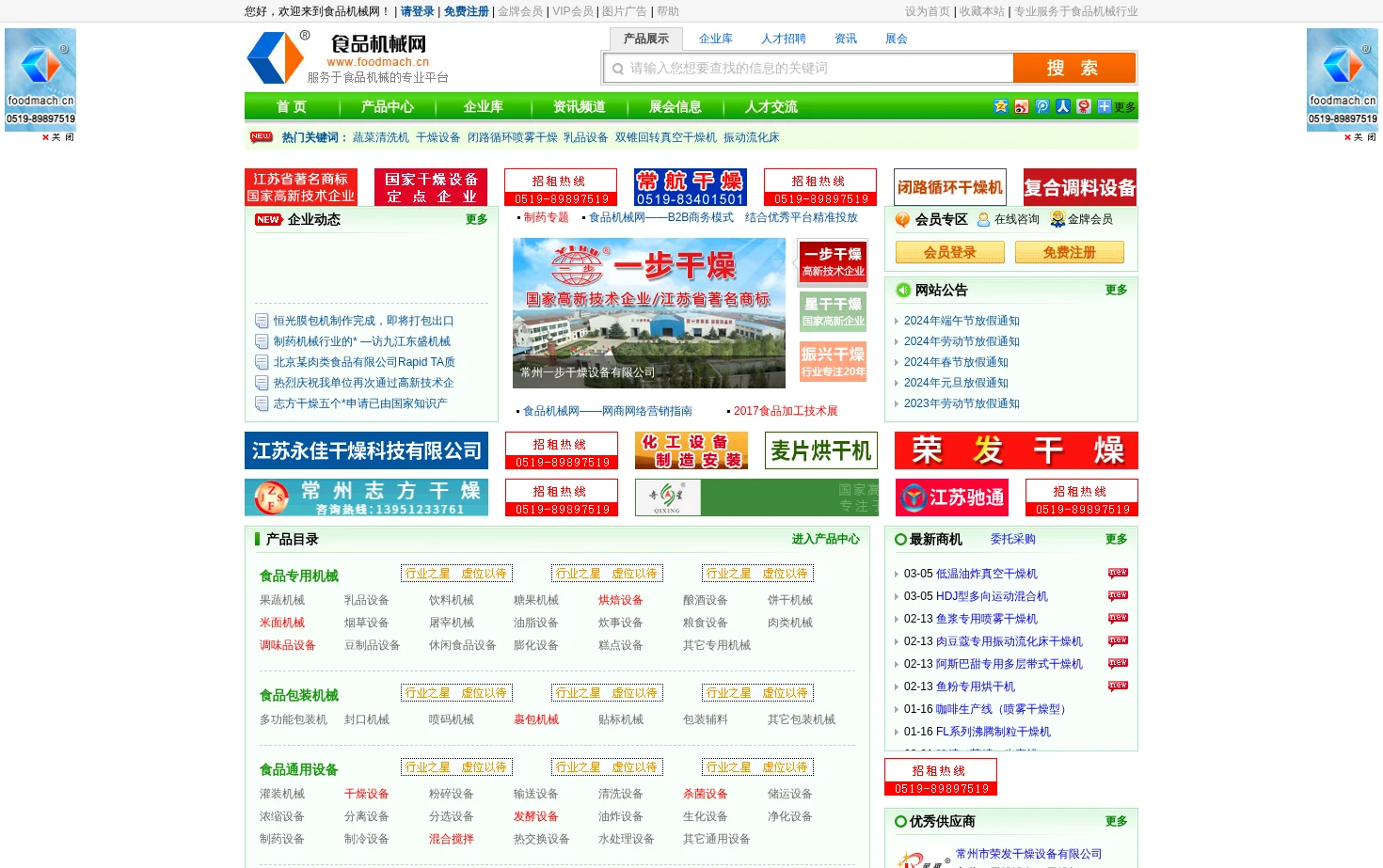This screenshot has height=868, width=1383.
Task: Open hot keyword 蔬菜清洗机
Action: click(381, 137)
